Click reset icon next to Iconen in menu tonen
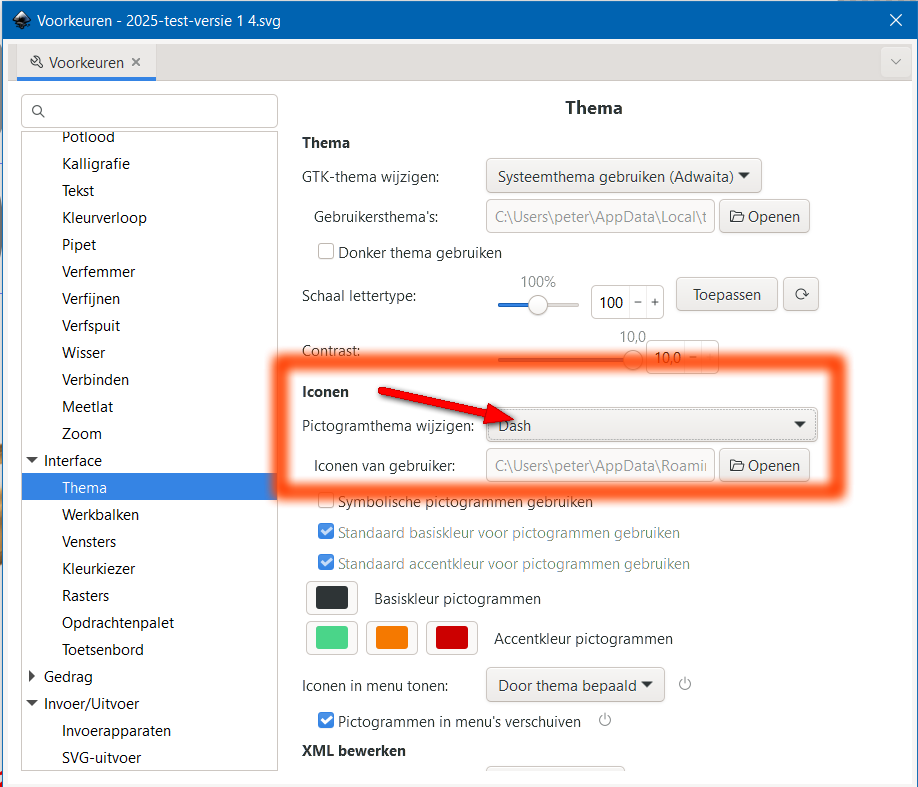Screen dimensions: 918x787 (685, 685)
